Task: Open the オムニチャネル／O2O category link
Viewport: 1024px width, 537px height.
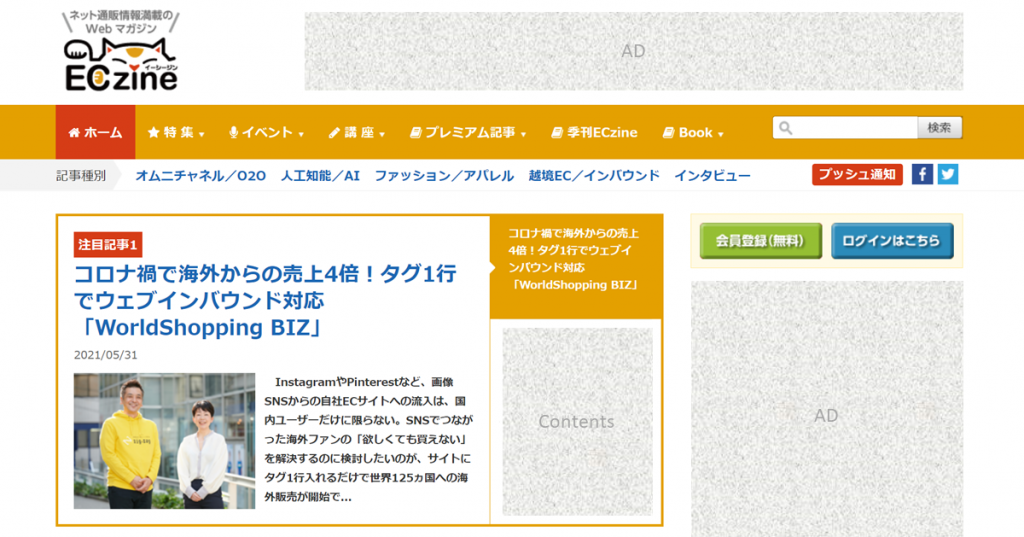Action: click(200, 176)
